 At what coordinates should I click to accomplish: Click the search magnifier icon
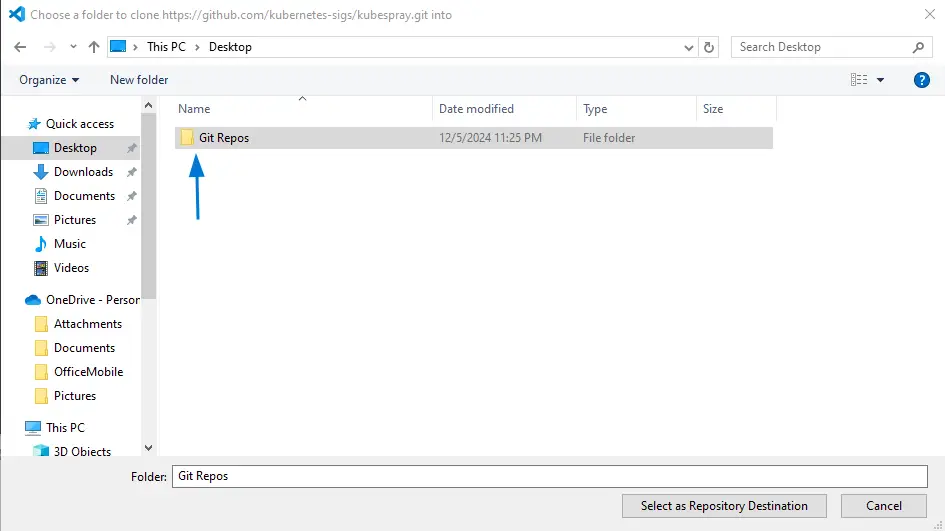(x=918, y=47)
